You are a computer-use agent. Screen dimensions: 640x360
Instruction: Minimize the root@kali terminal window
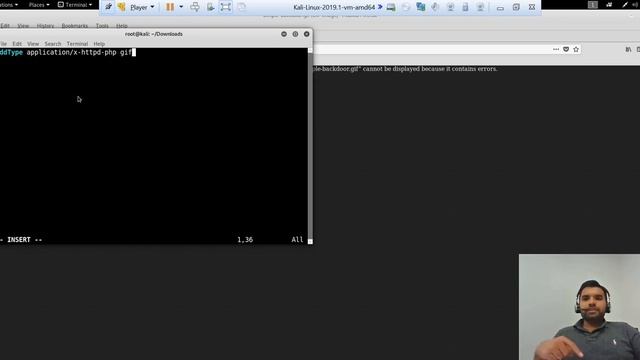click(x=284, y=34)
